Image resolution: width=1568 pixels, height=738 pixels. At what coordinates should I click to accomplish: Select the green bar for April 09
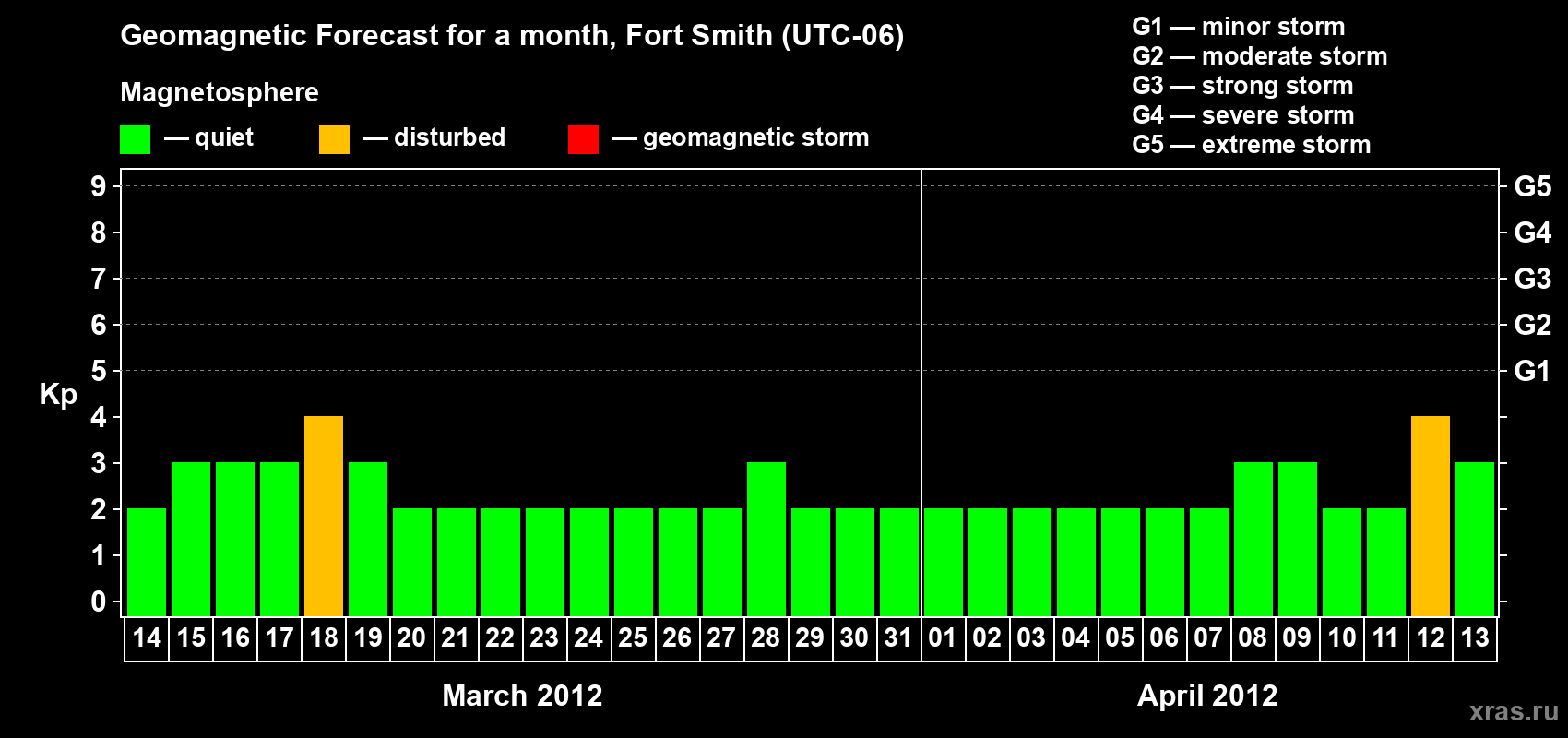[1298, 539]
